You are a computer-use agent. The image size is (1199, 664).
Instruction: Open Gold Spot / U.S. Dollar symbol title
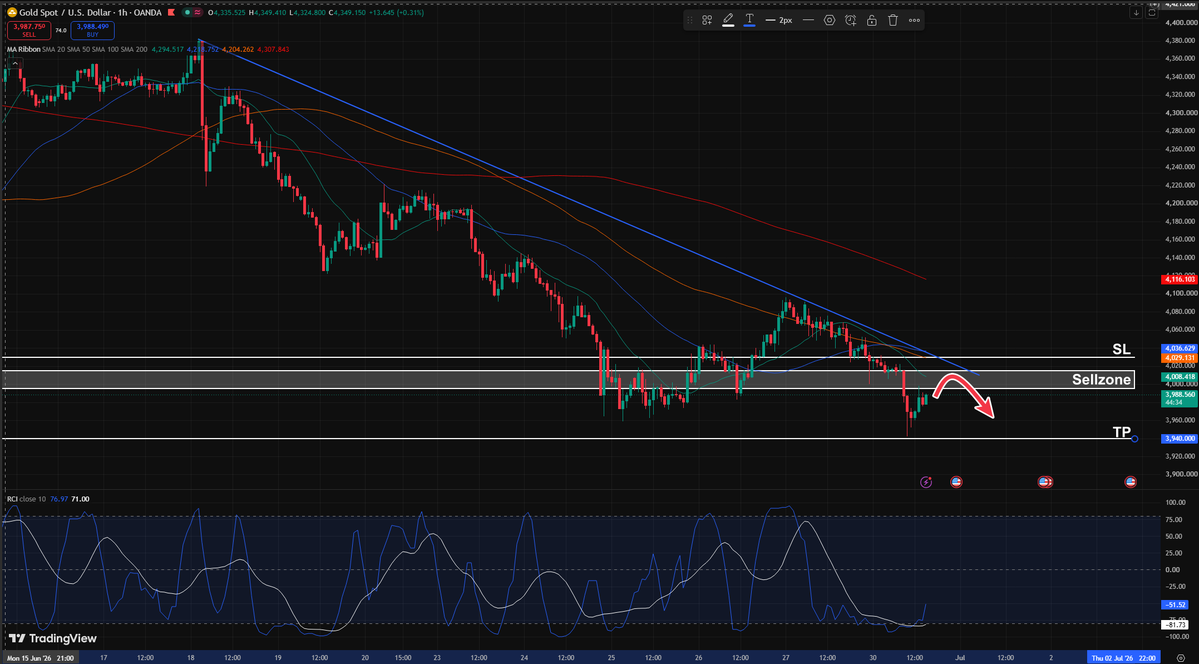point(91,13)
